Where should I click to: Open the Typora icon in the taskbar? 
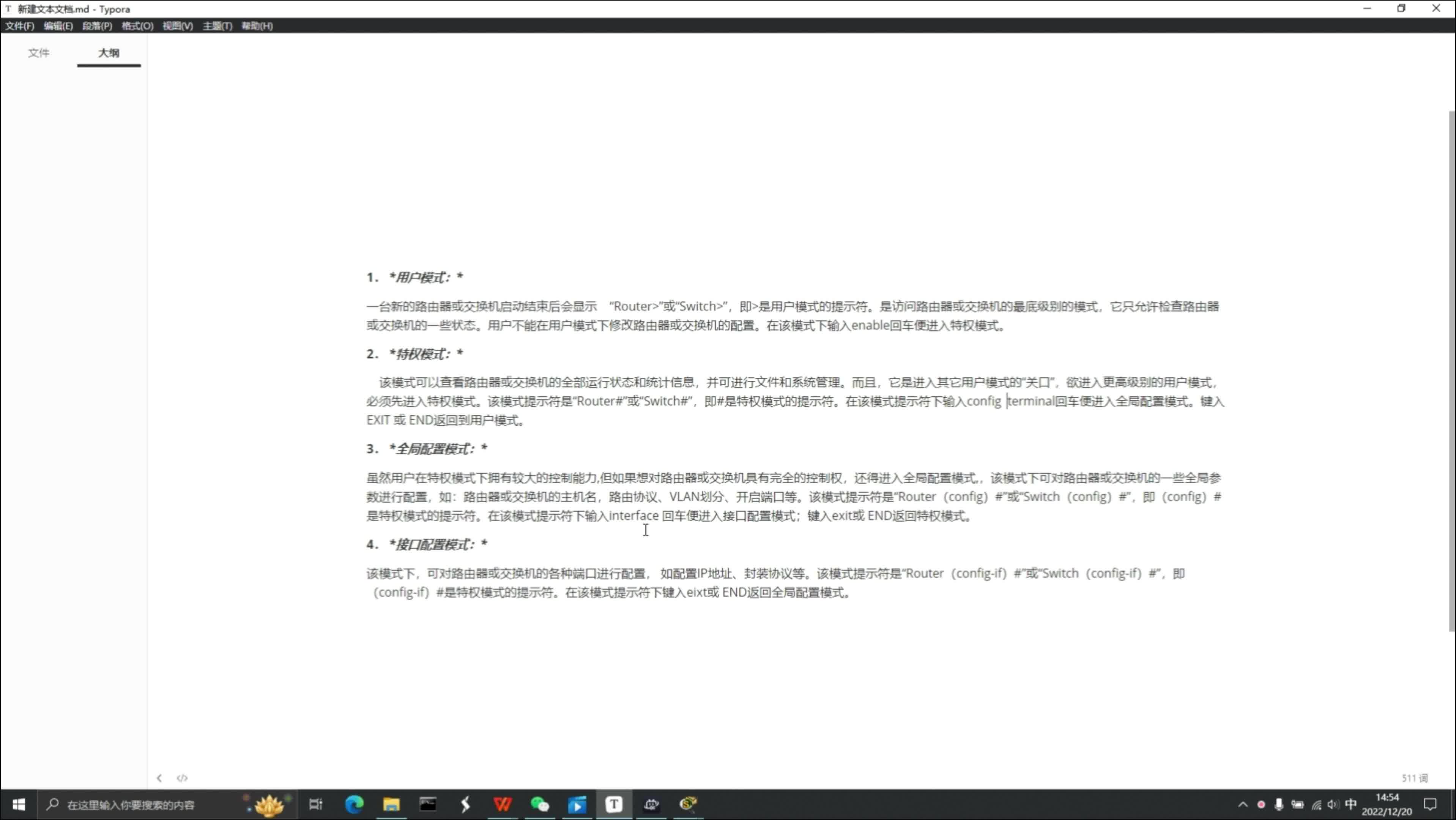(x=614, y=804)
